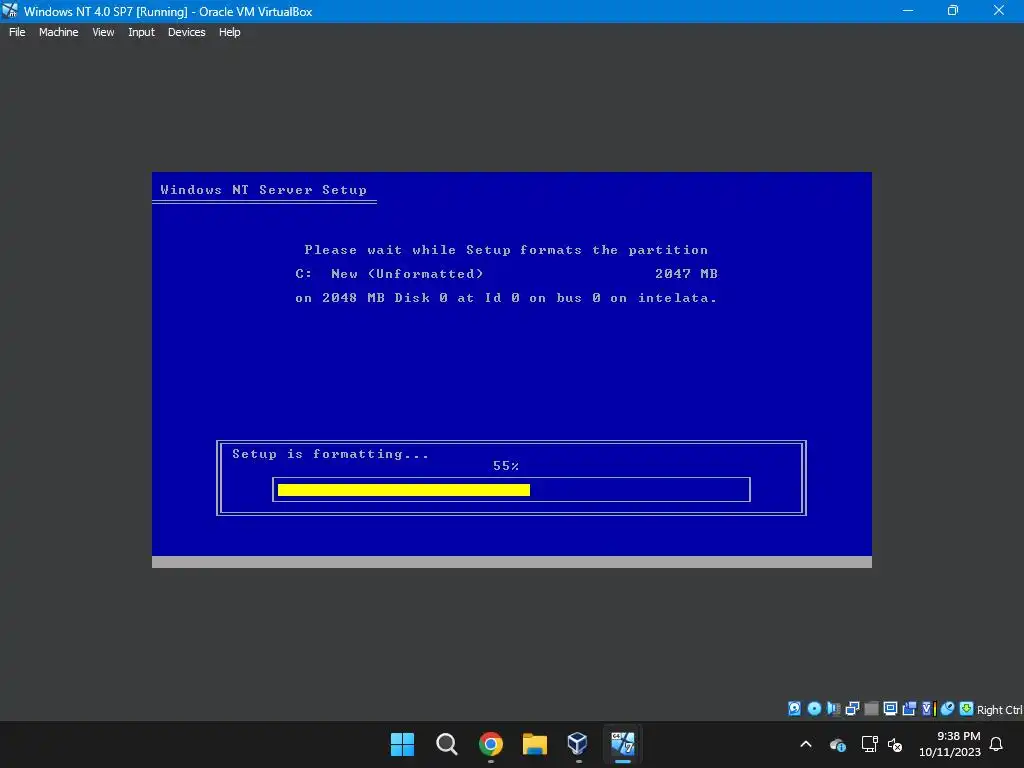Screen dimensions: 1024x768
Task: Click the VirtualBox window title icon
Action: [x=10, y=10]
